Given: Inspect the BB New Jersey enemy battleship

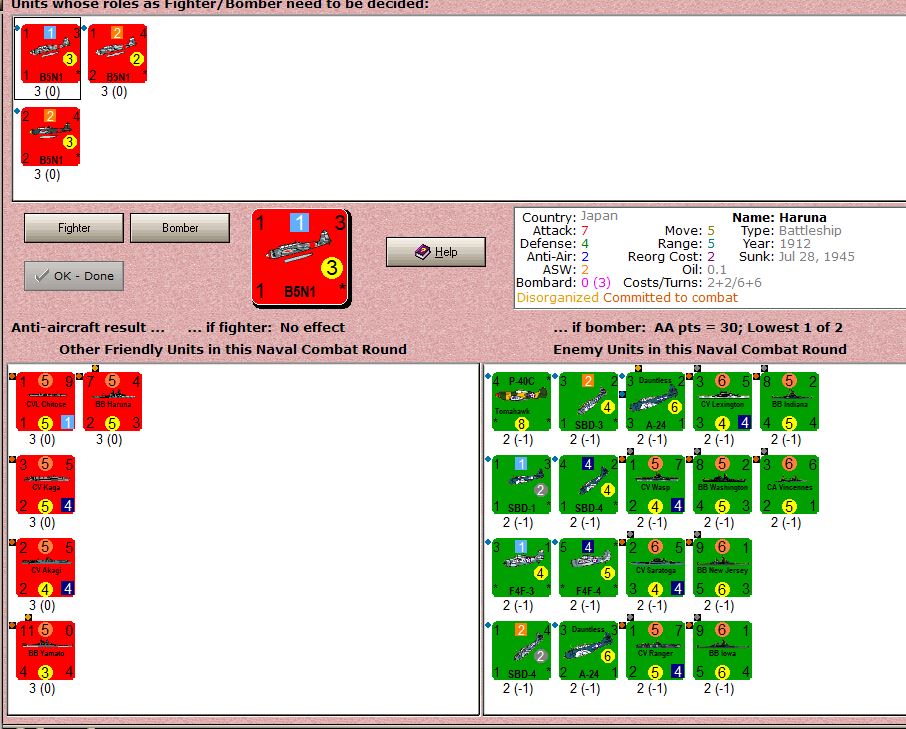Looking at the screenshot, I should point(722,568).
